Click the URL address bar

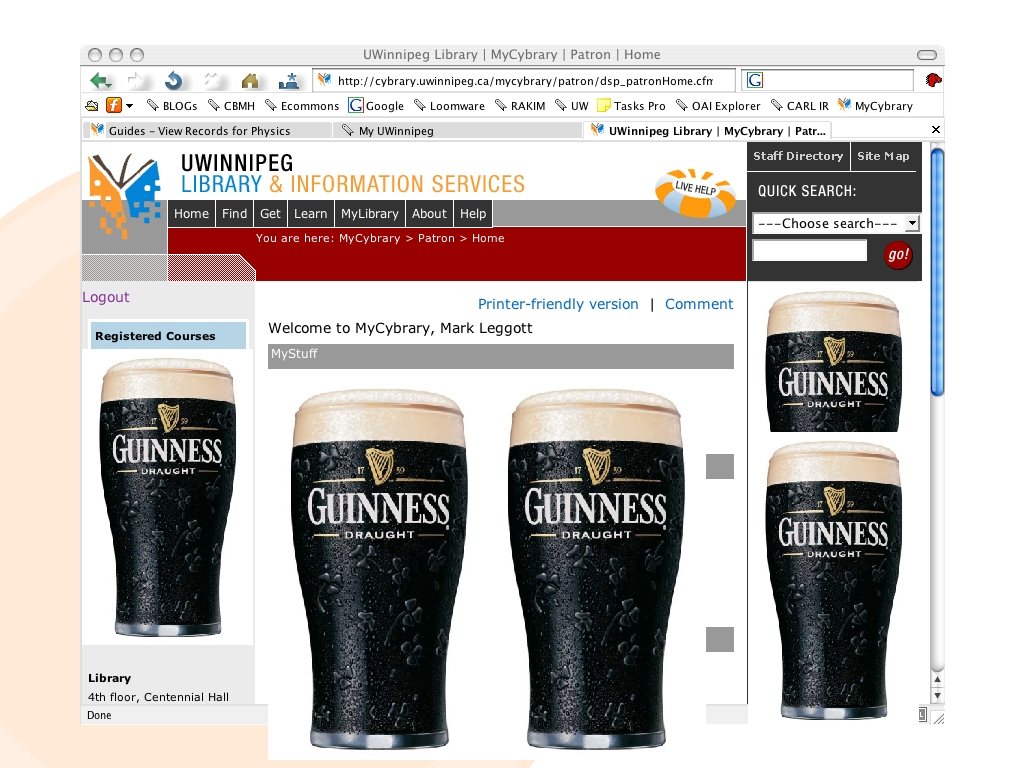coord(524,81)
